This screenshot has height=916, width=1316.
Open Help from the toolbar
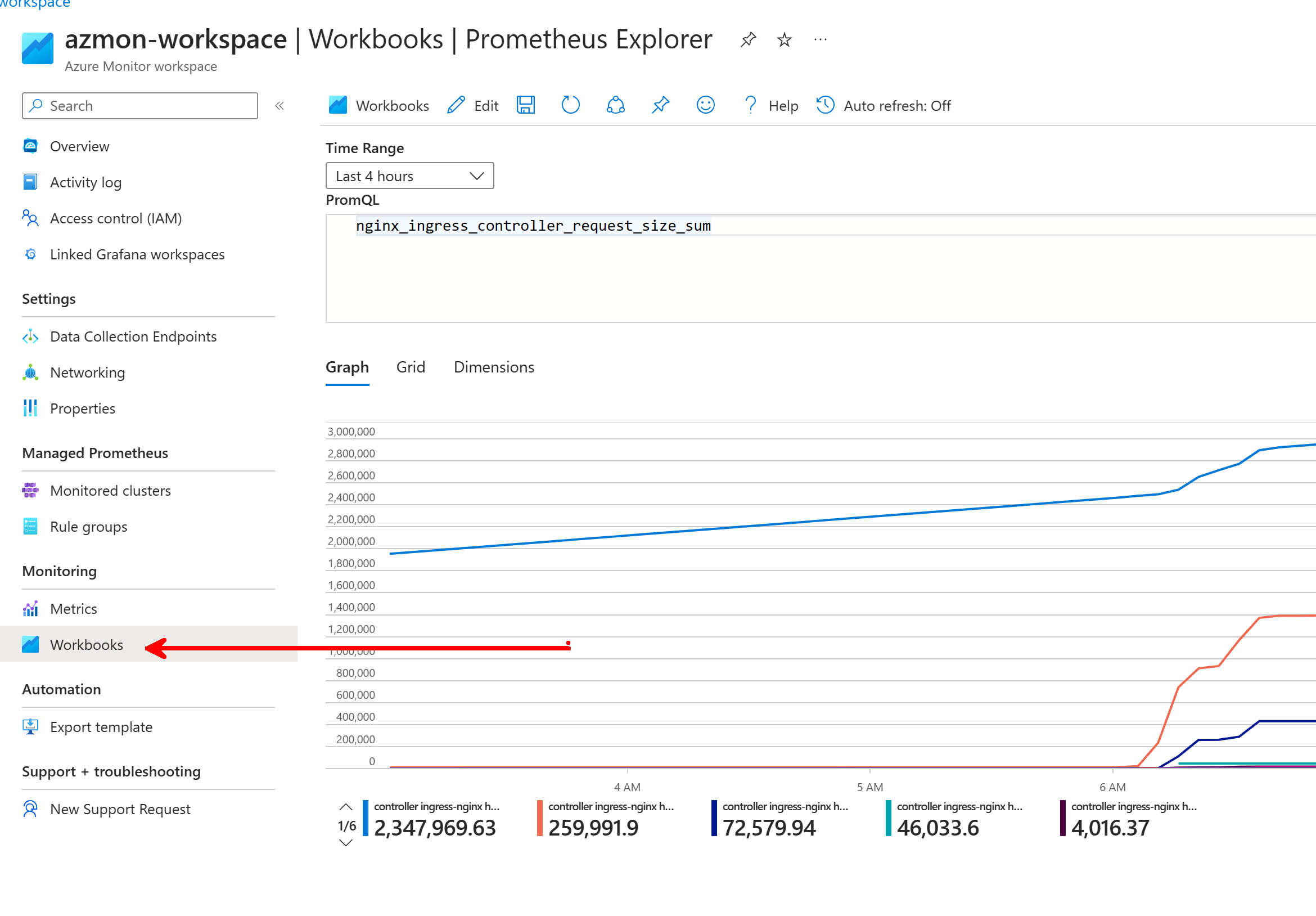[x=770, y=105]
